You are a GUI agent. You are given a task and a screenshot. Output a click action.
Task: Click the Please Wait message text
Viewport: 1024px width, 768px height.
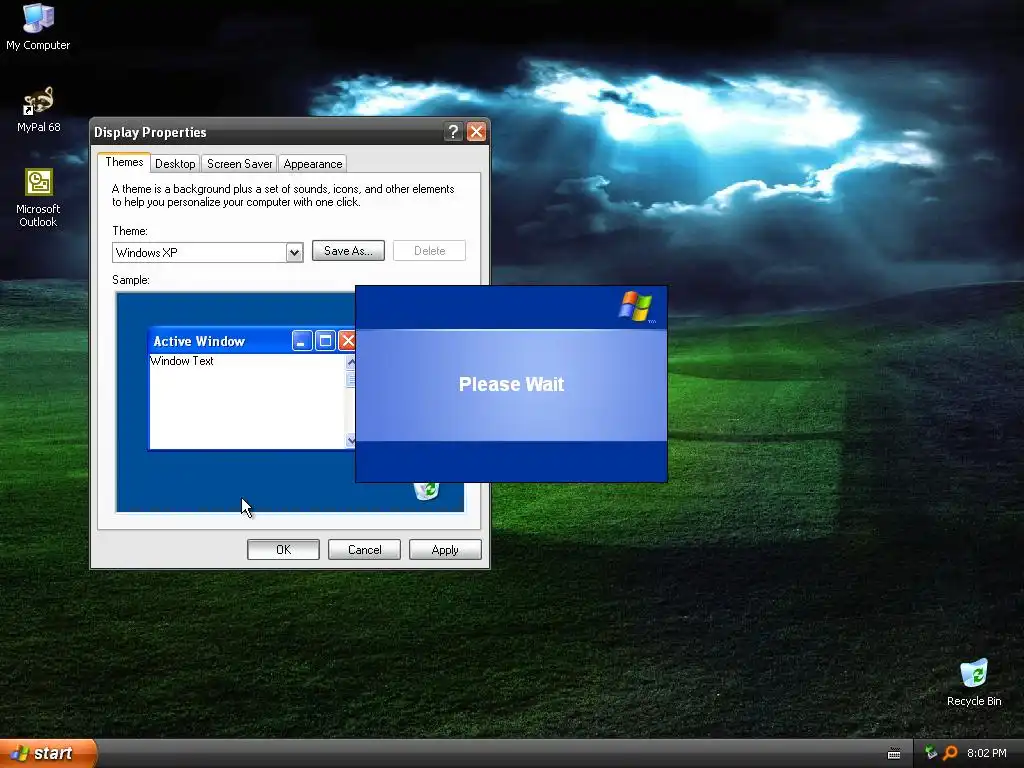click(x=511, y=384)
